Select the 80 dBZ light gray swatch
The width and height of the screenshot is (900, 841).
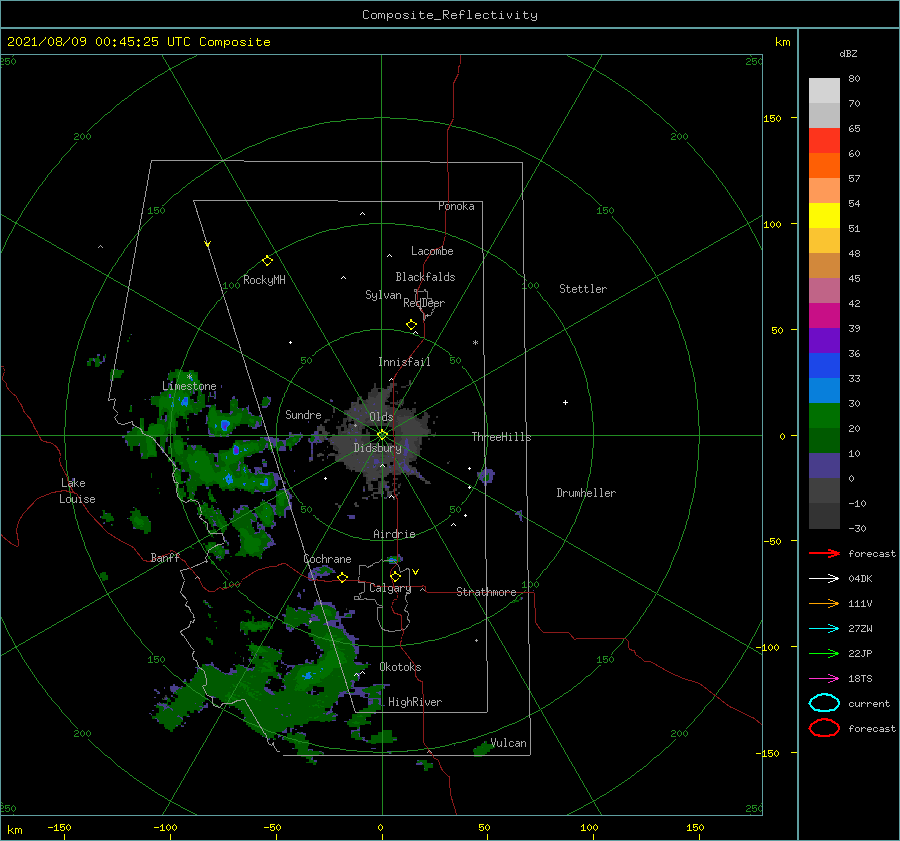coord(824,91)
